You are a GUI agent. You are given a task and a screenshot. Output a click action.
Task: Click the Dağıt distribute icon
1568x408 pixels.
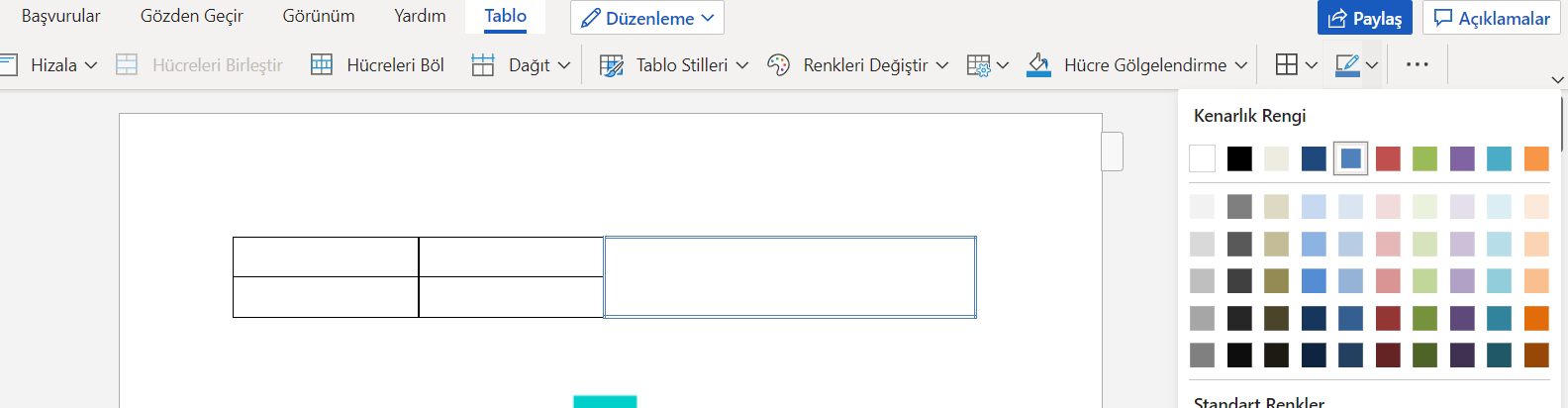pyautogui.click(x=483, y=65)
